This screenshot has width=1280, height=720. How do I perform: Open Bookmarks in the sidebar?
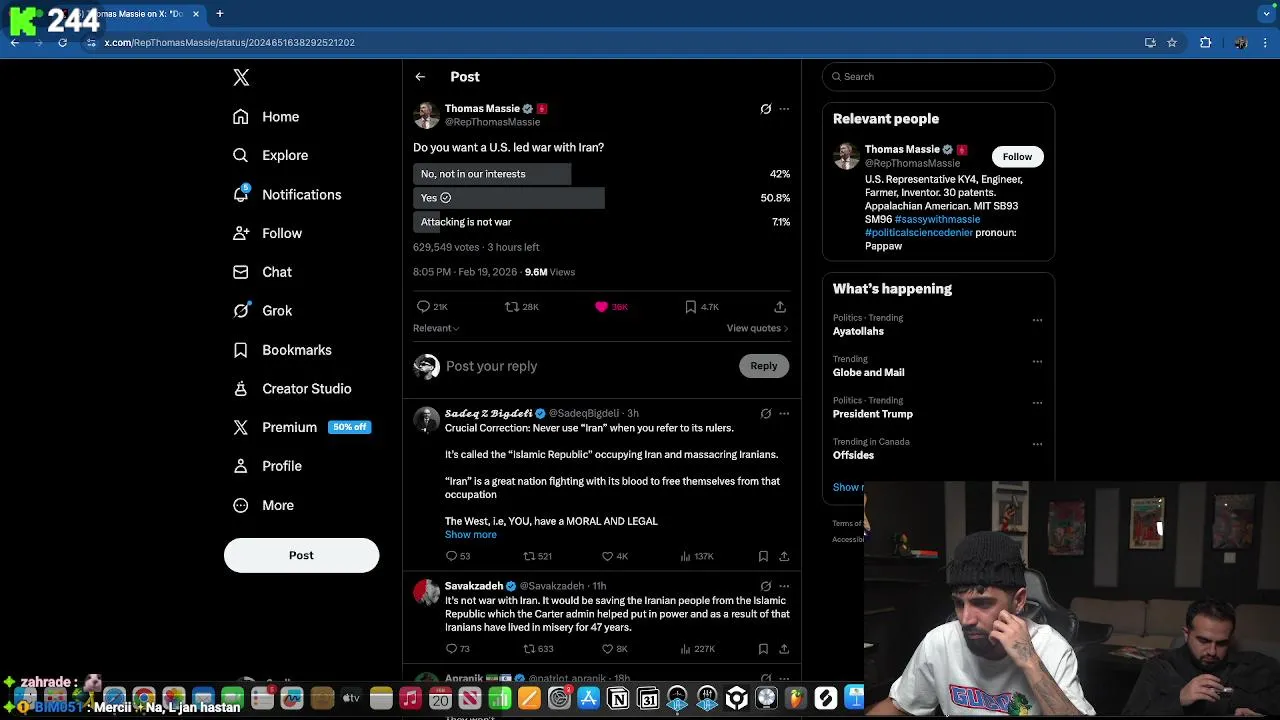click(282, 350)
